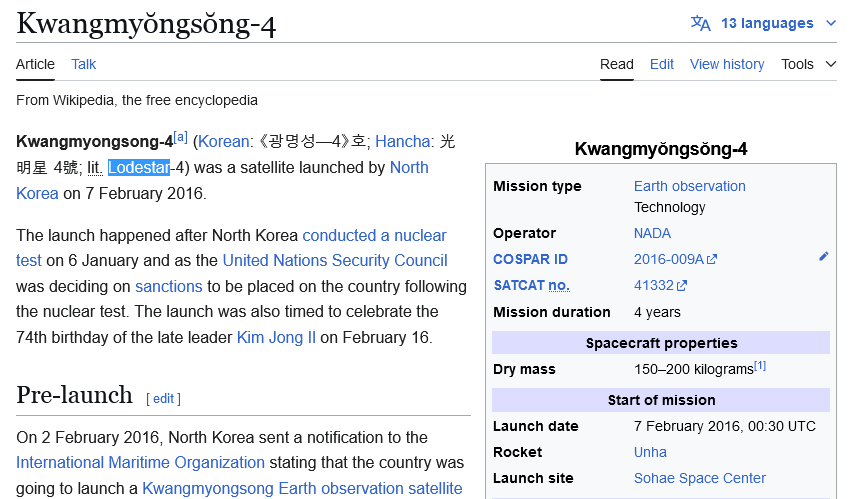852x499 pixels.
Task: Open International Maritime Organization link
Action: [x=140, y=463]
